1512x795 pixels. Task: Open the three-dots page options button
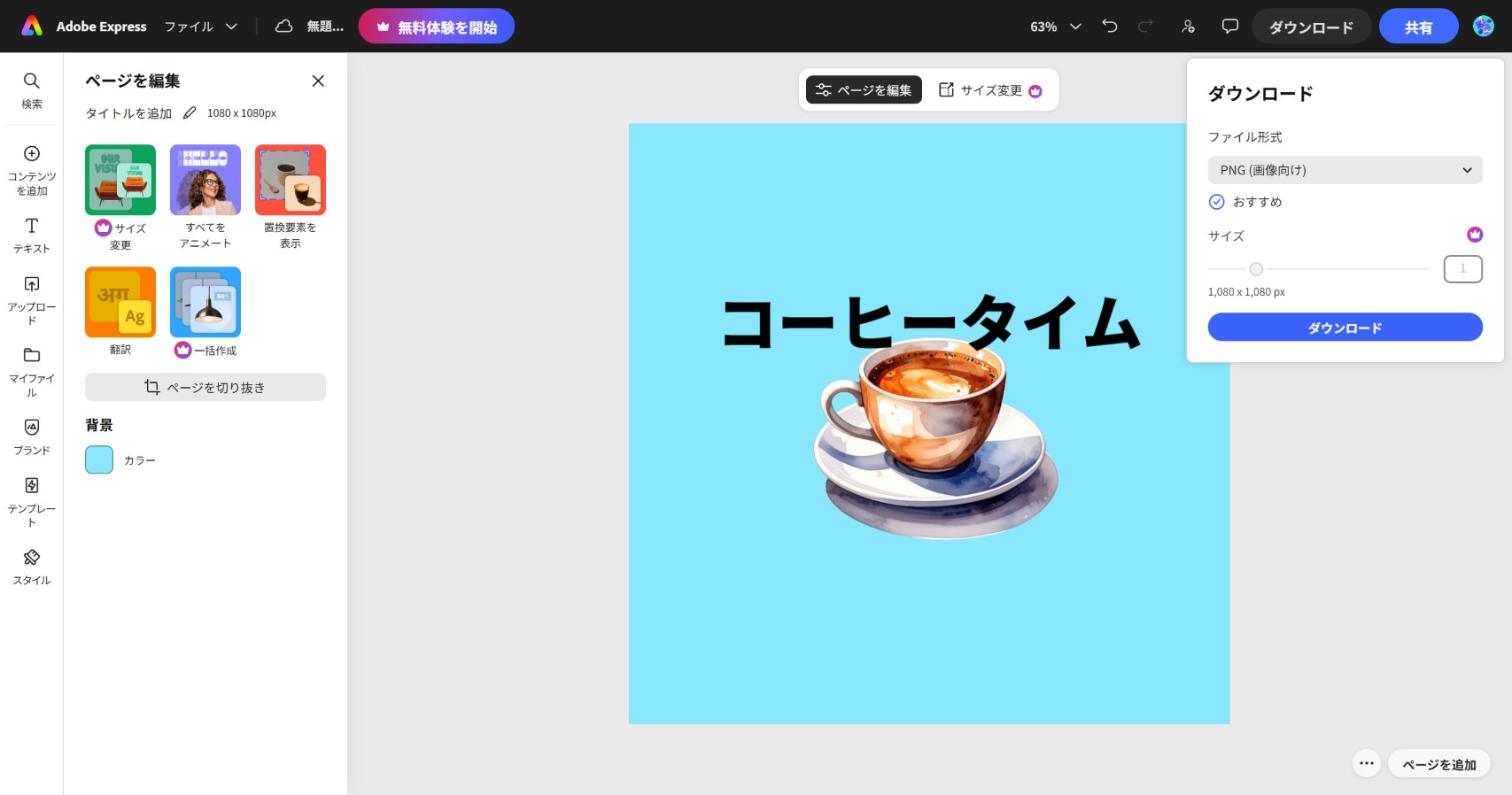[x=1366, y=763]
